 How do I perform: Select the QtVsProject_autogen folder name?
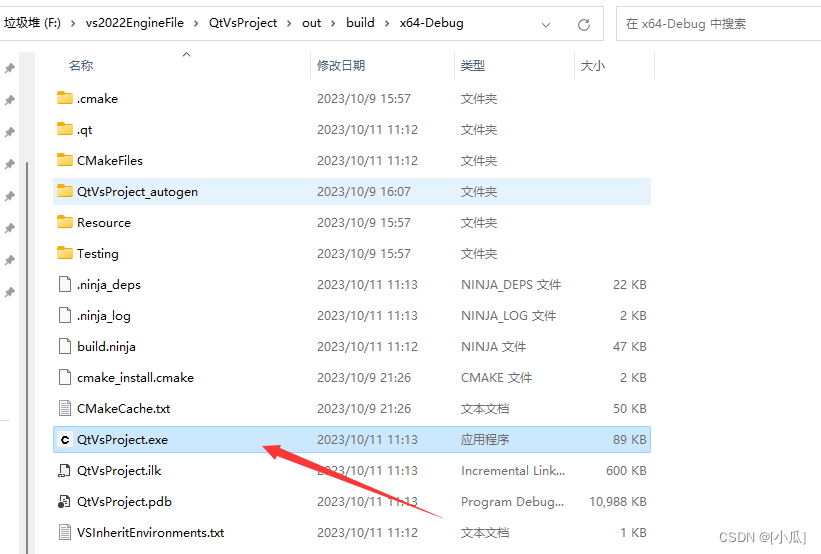point(137,192)
